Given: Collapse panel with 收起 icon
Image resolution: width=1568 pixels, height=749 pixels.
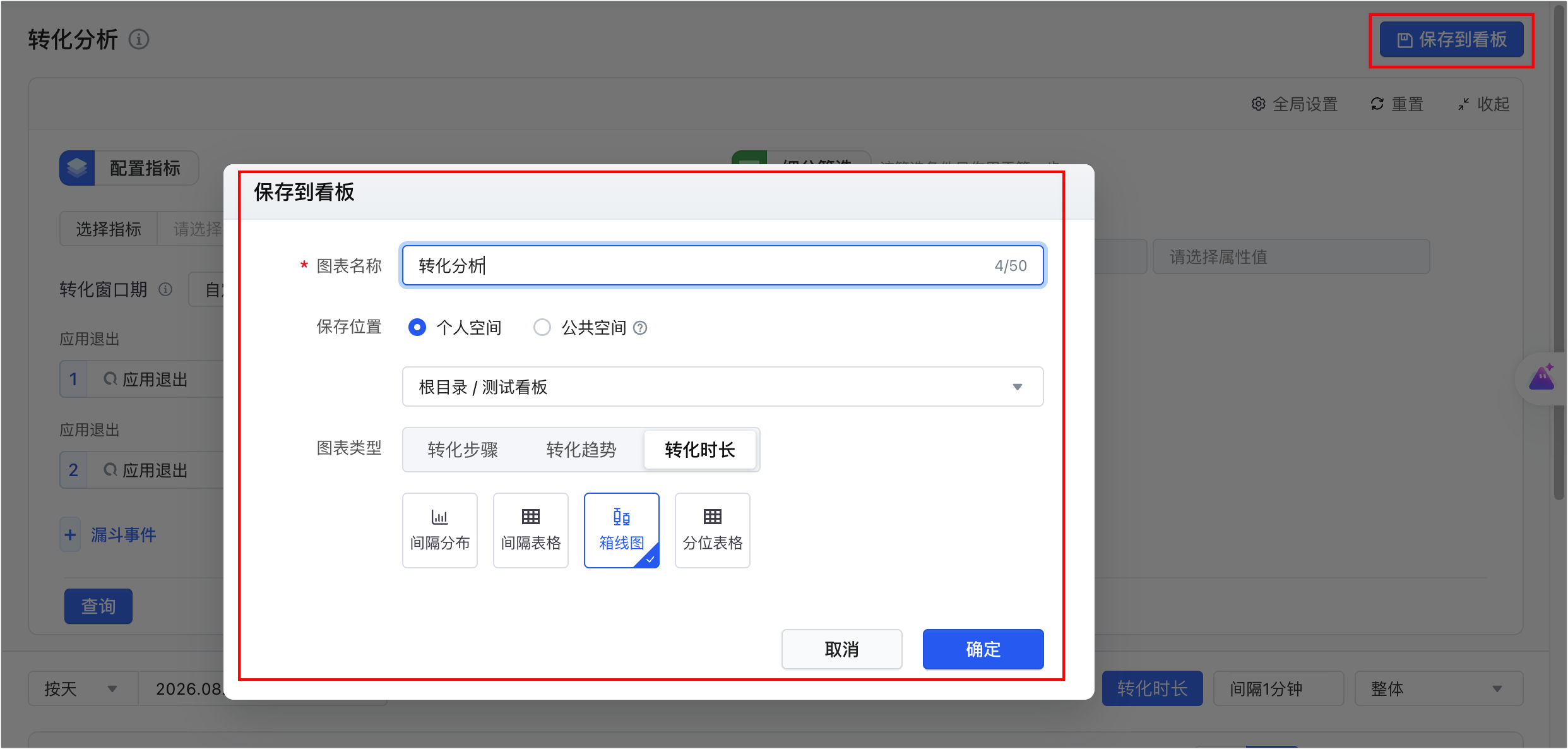Looking at the screenshot, I should [x=1464, y=104].
